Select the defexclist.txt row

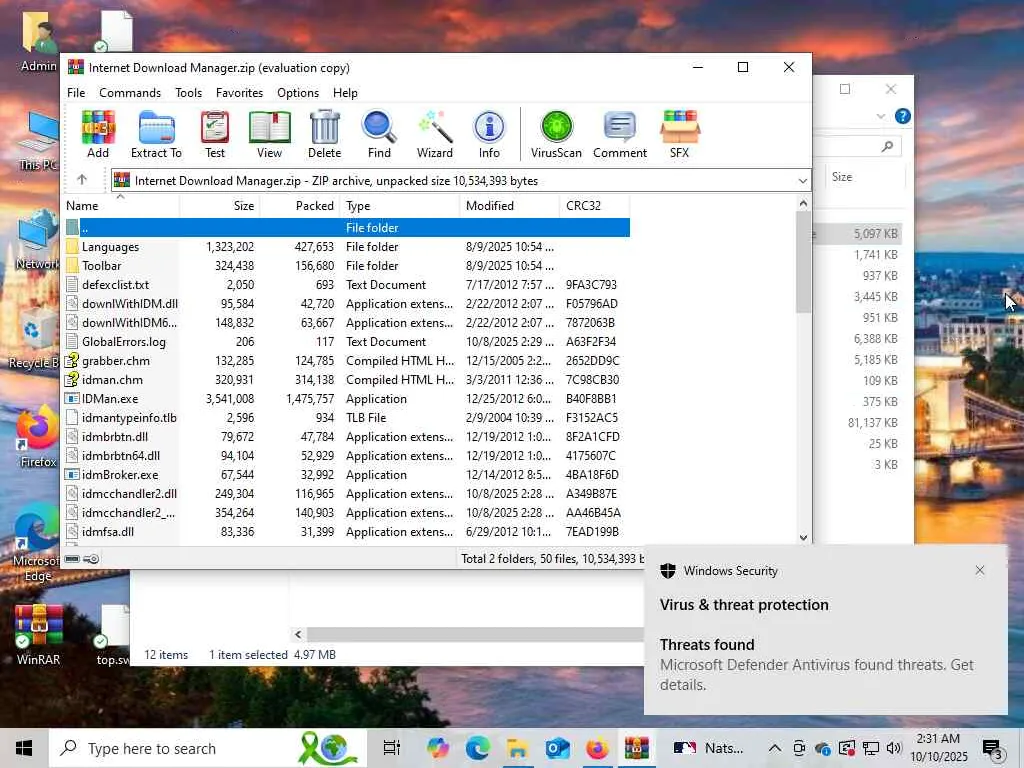pos(347,285)
